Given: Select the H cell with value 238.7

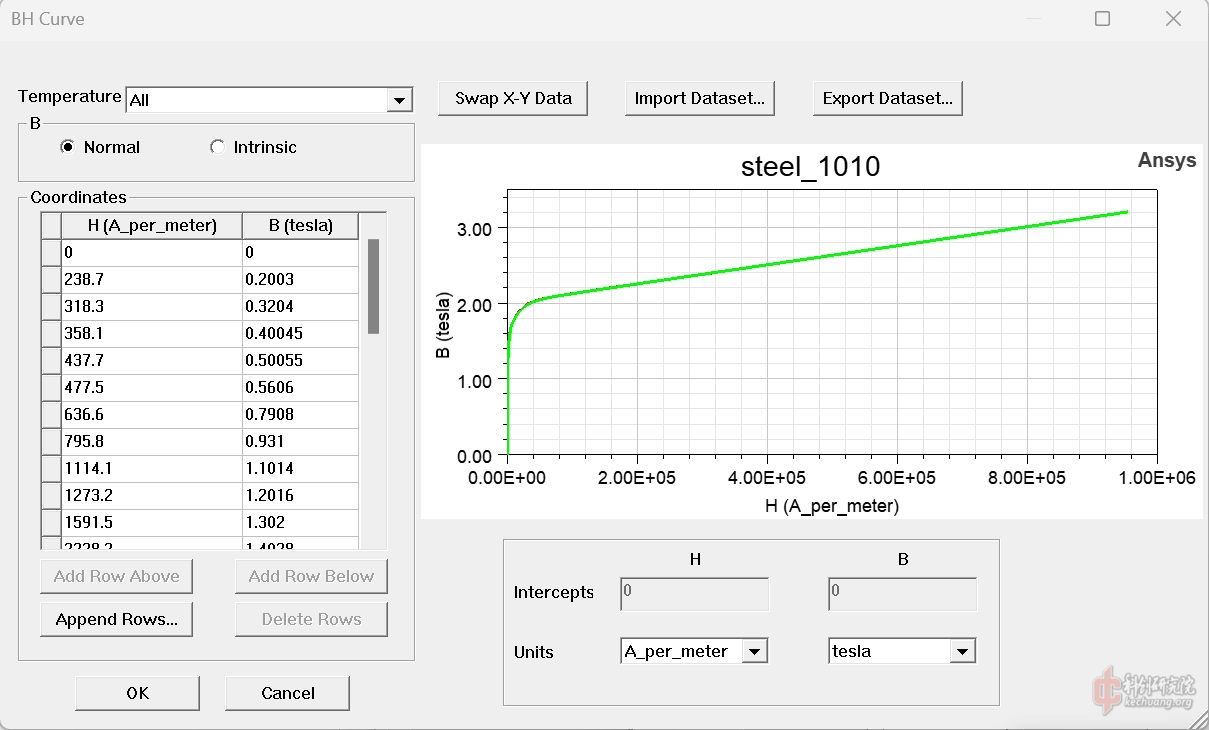Looking at the screenshot, I should (152, 279).
